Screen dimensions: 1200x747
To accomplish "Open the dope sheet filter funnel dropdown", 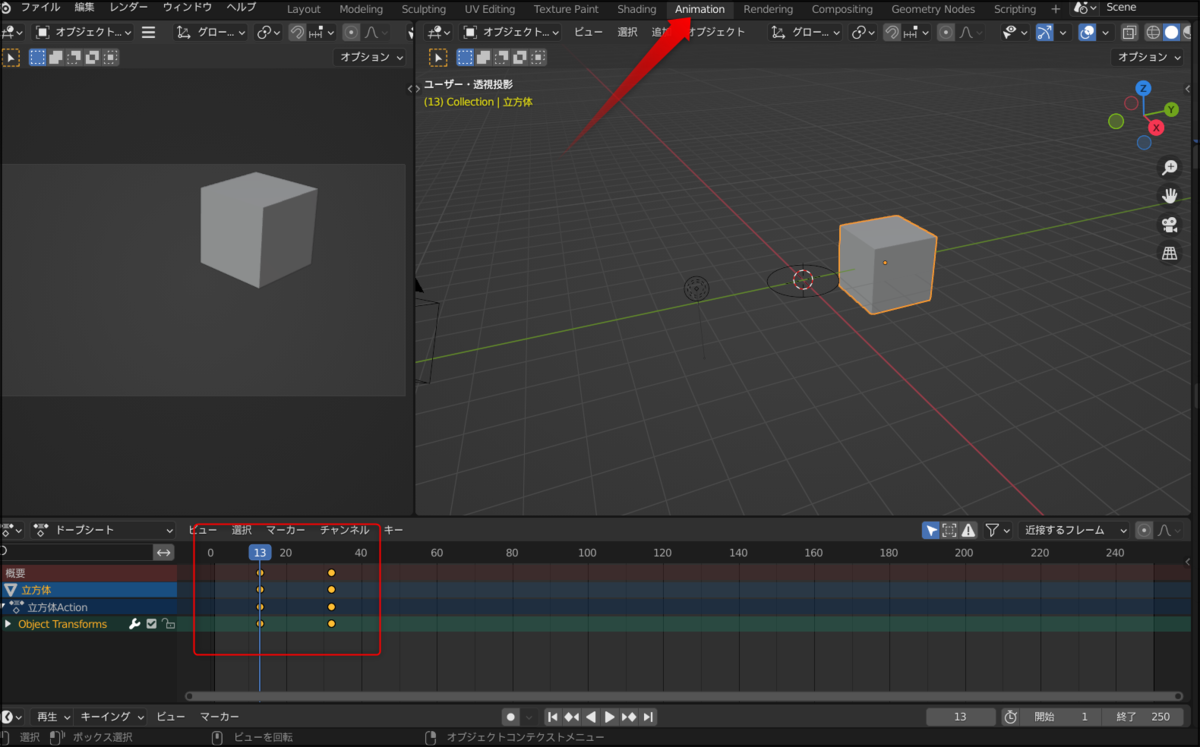I will pos(998,530).
